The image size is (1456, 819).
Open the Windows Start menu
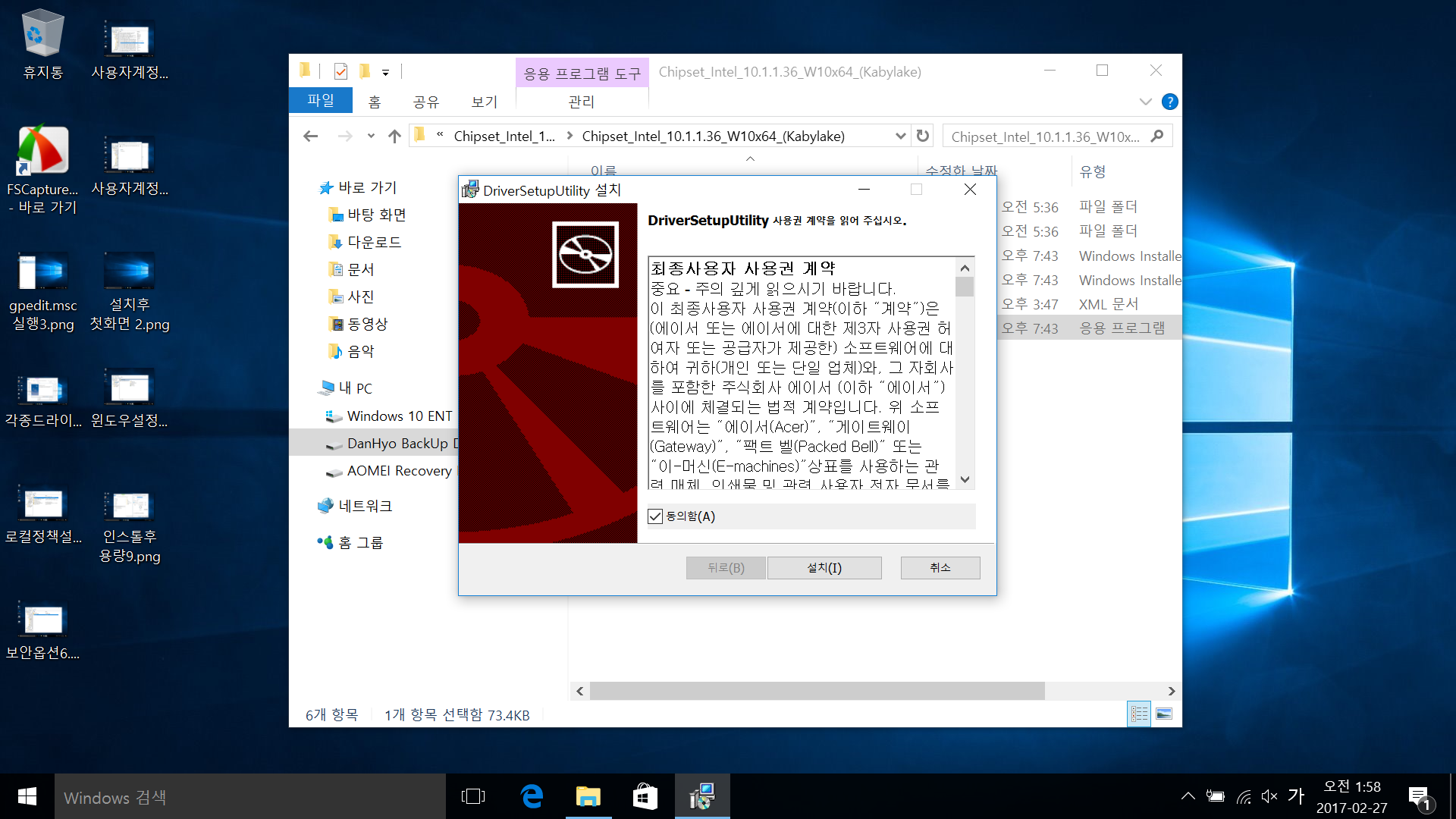coord(27,796)
